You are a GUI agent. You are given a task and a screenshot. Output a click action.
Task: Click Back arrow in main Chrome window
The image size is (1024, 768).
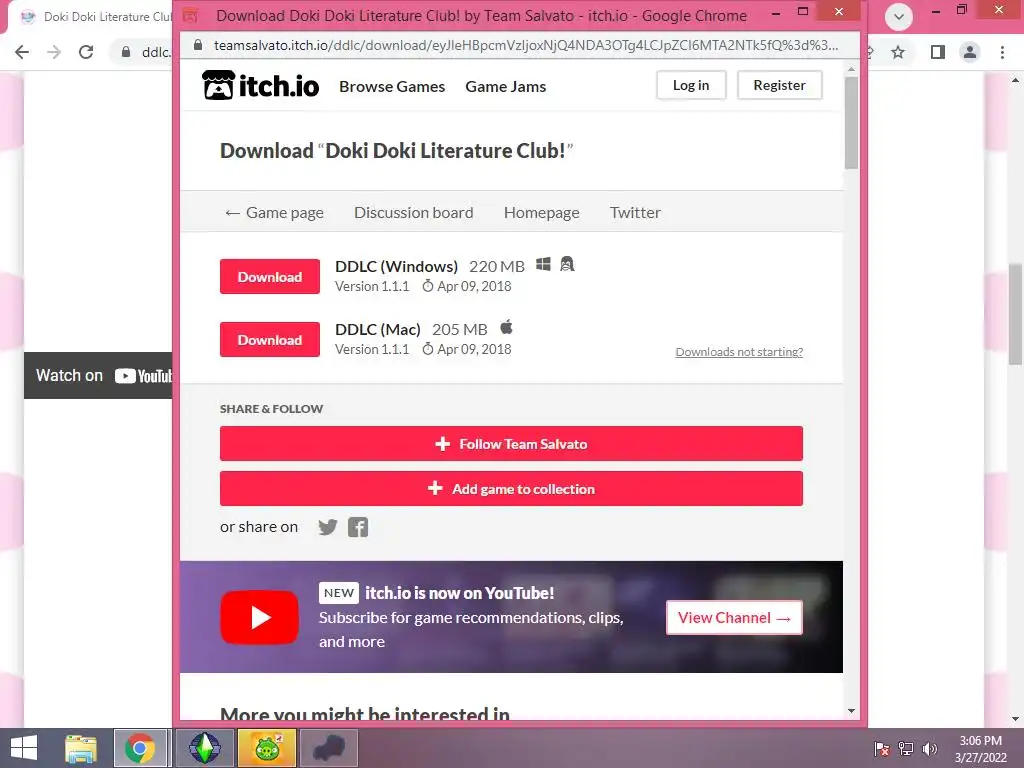tap(22, 52)
